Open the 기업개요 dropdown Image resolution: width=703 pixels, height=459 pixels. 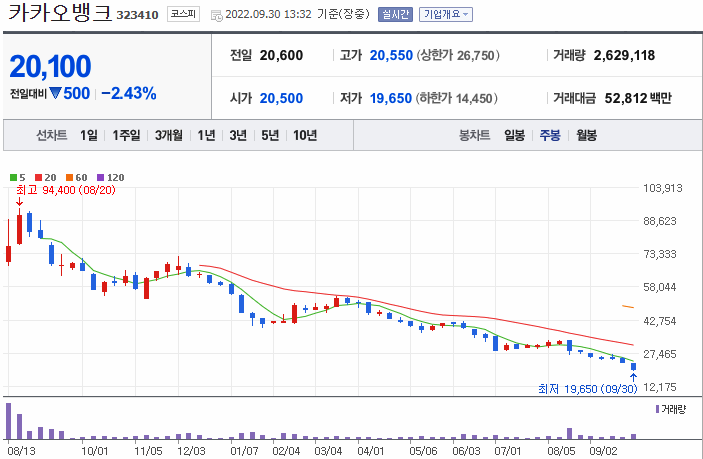(446, 14)
